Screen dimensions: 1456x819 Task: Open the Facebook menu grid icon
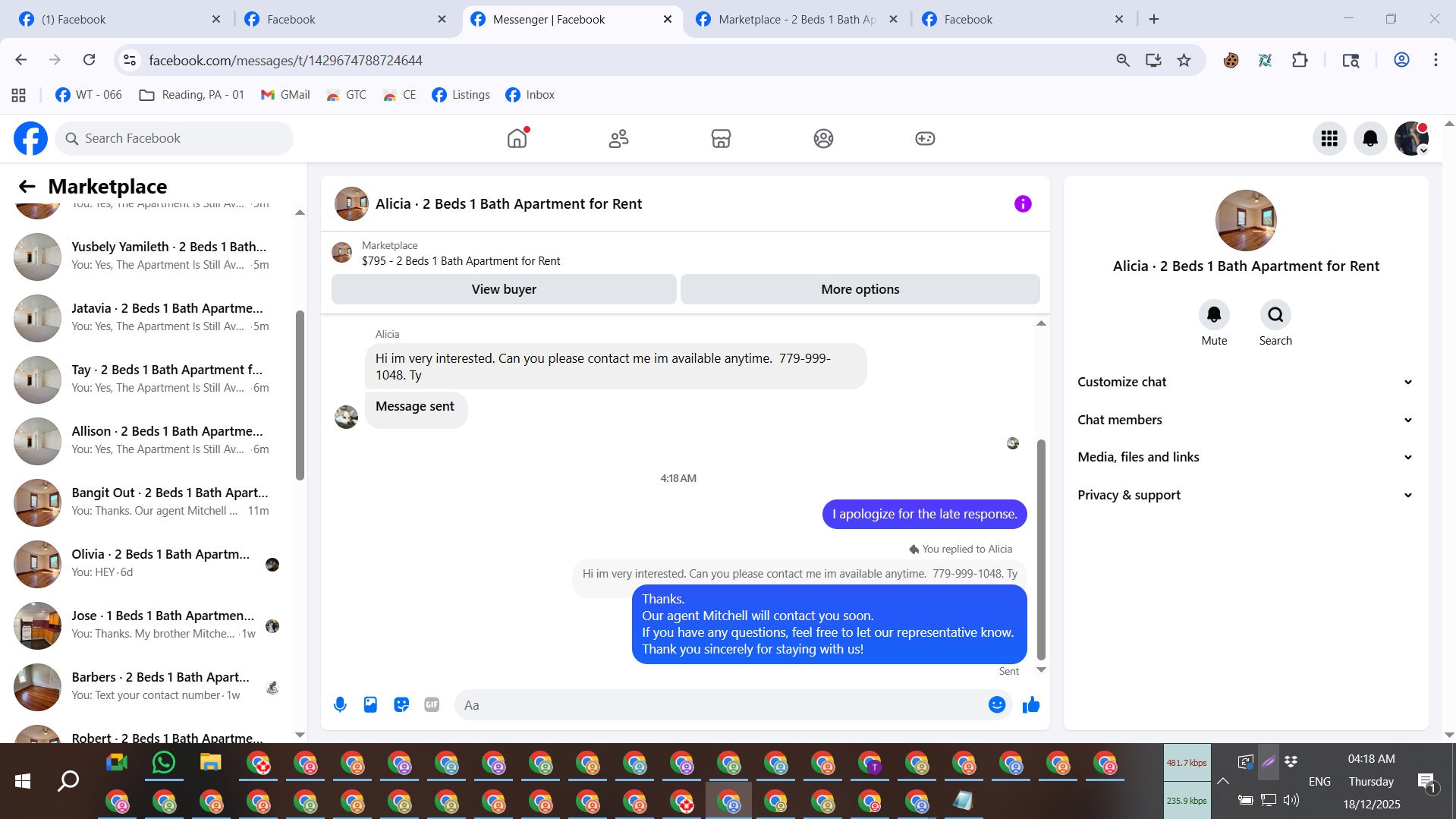(x=1329, y=138)
